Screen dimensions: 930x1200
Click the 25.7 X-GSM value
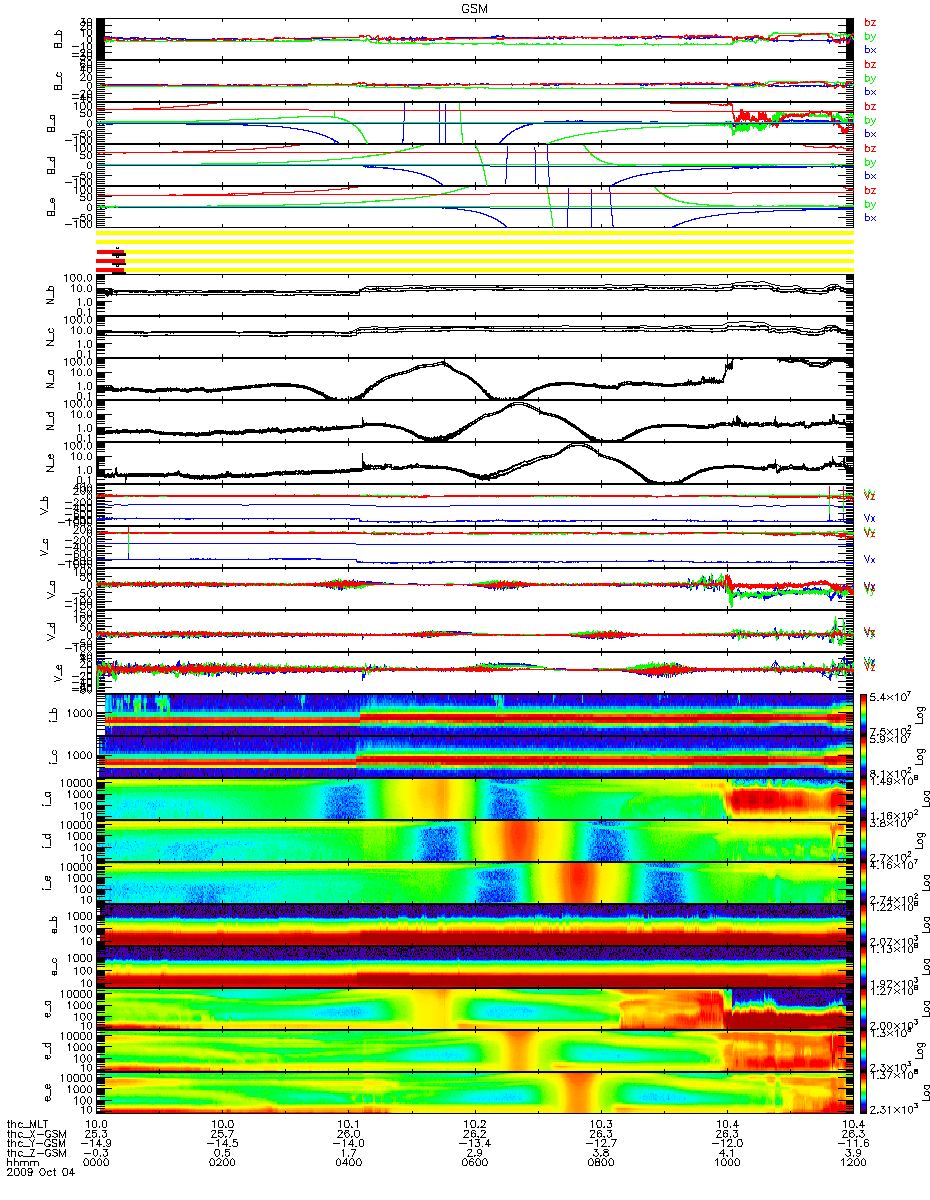223,1135
